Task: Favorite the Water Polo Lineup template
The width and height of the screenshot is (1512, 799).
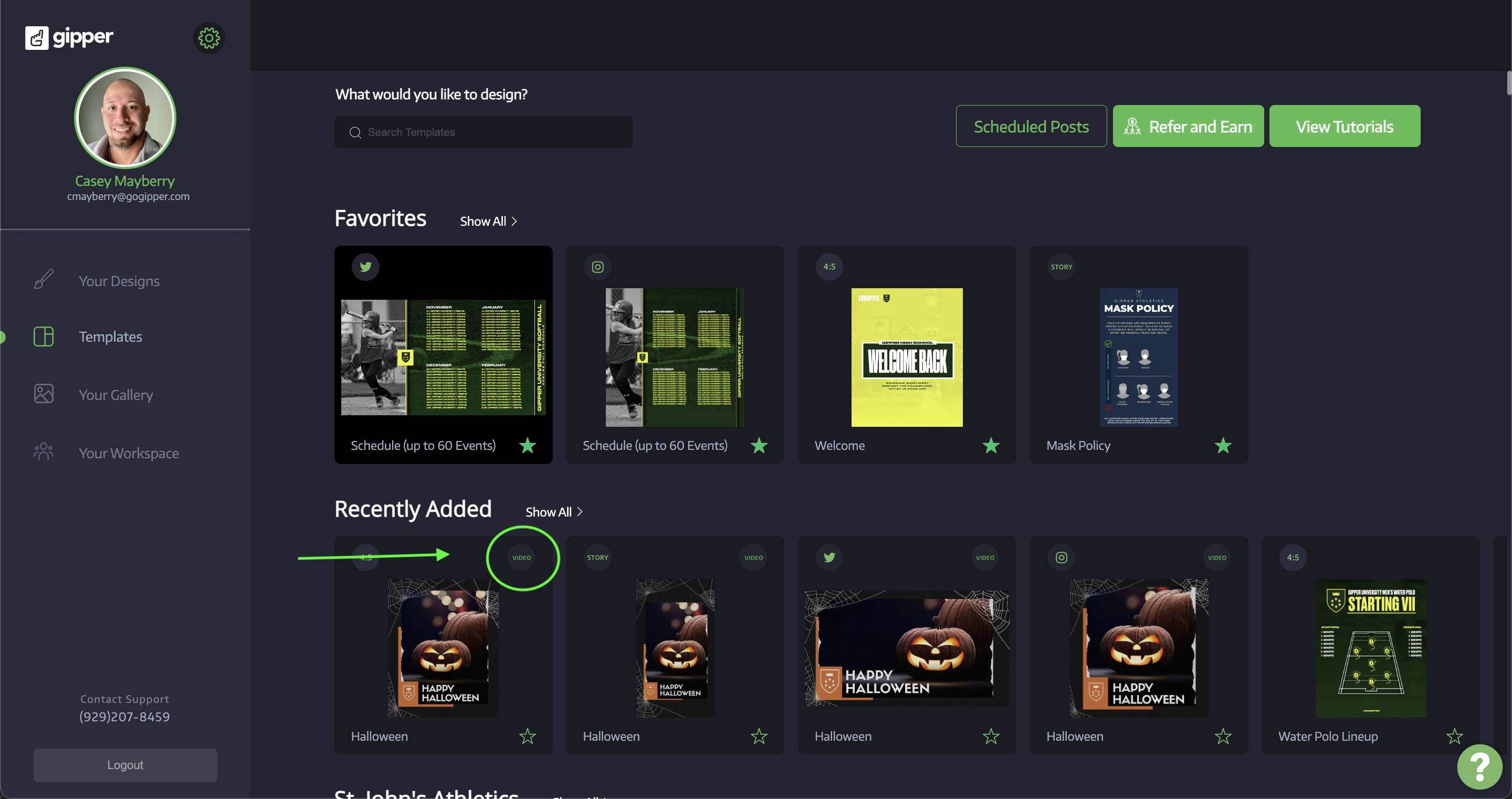Action: [x=1454, y=736]
